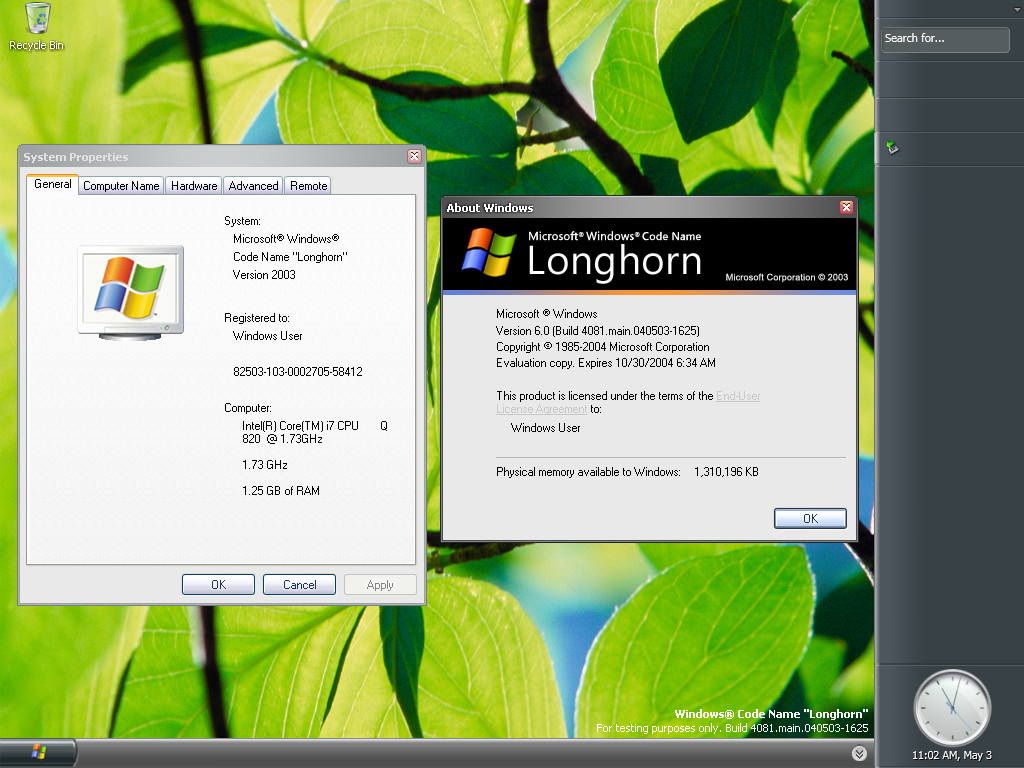1024x768 pixels.
Task: Click the desktop 'For testing purposes only' build text
Action: coord(732,728)
